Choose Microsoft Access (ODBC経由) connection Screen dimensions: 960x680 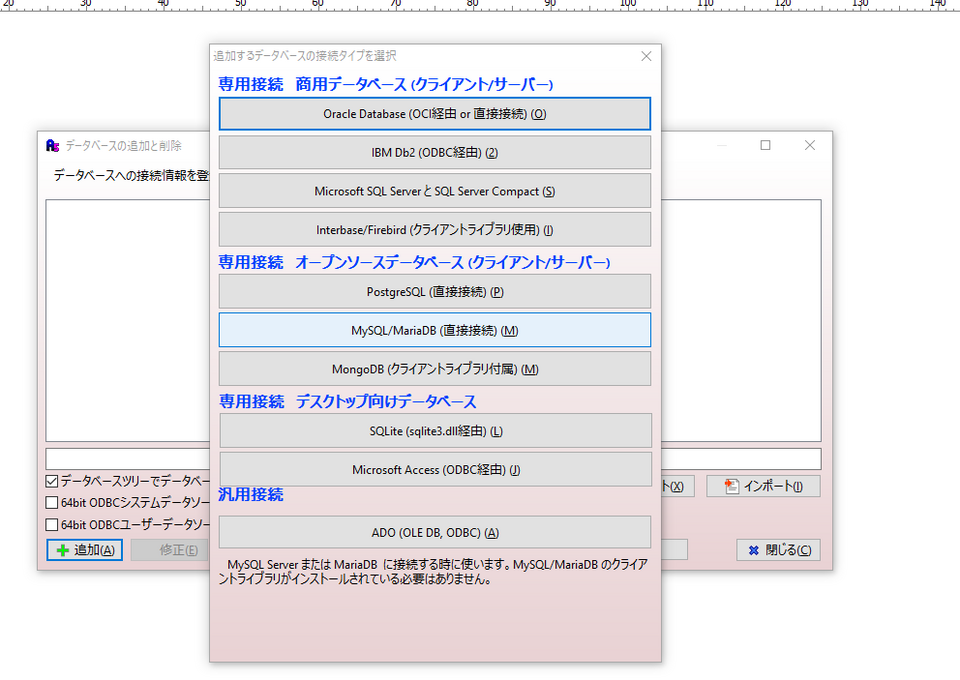click(x=435, y=469)
